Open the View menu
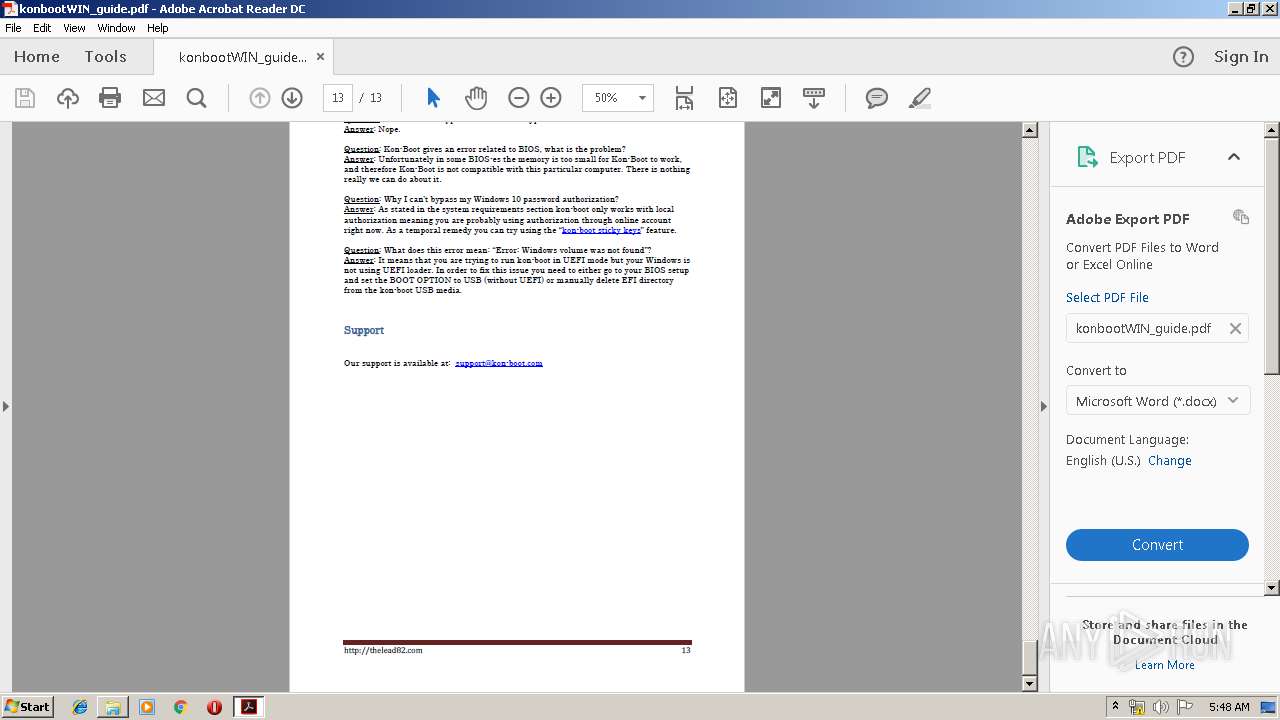The height and width of the screenshot is (720, 1280). 74,28
